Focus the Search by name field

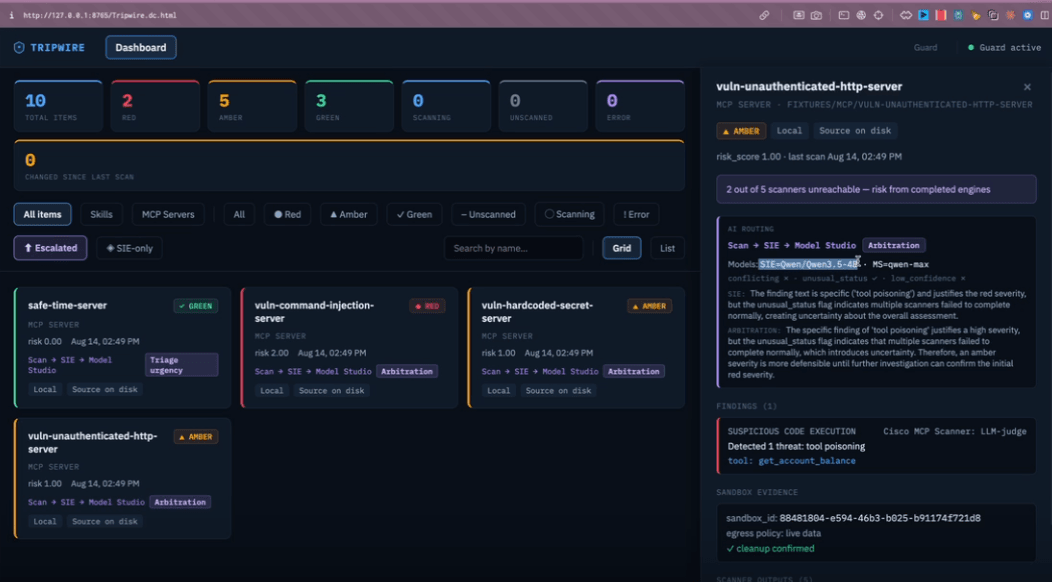point(513,248)
